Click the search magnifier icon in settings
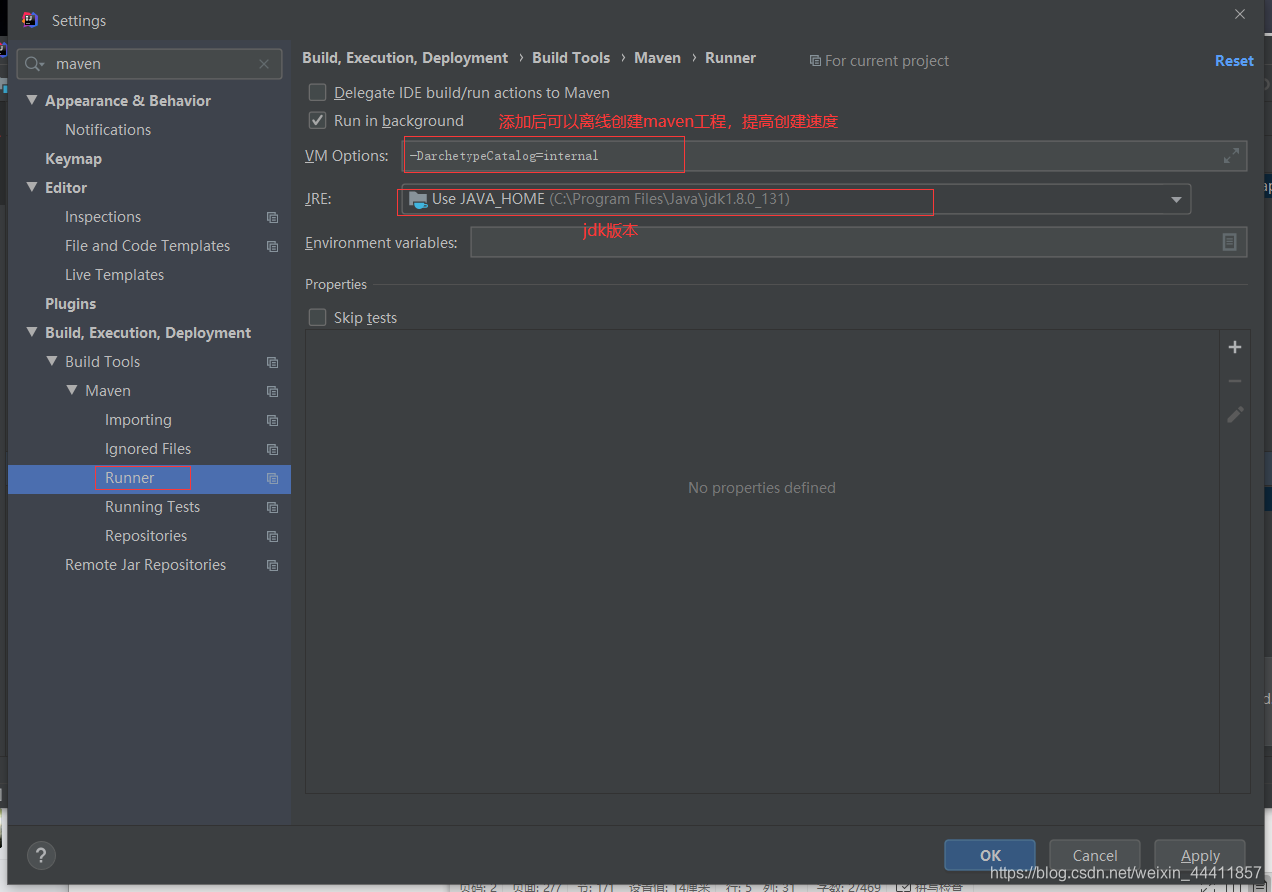This screenshot has width=1272, height=892. pos(35,64)
